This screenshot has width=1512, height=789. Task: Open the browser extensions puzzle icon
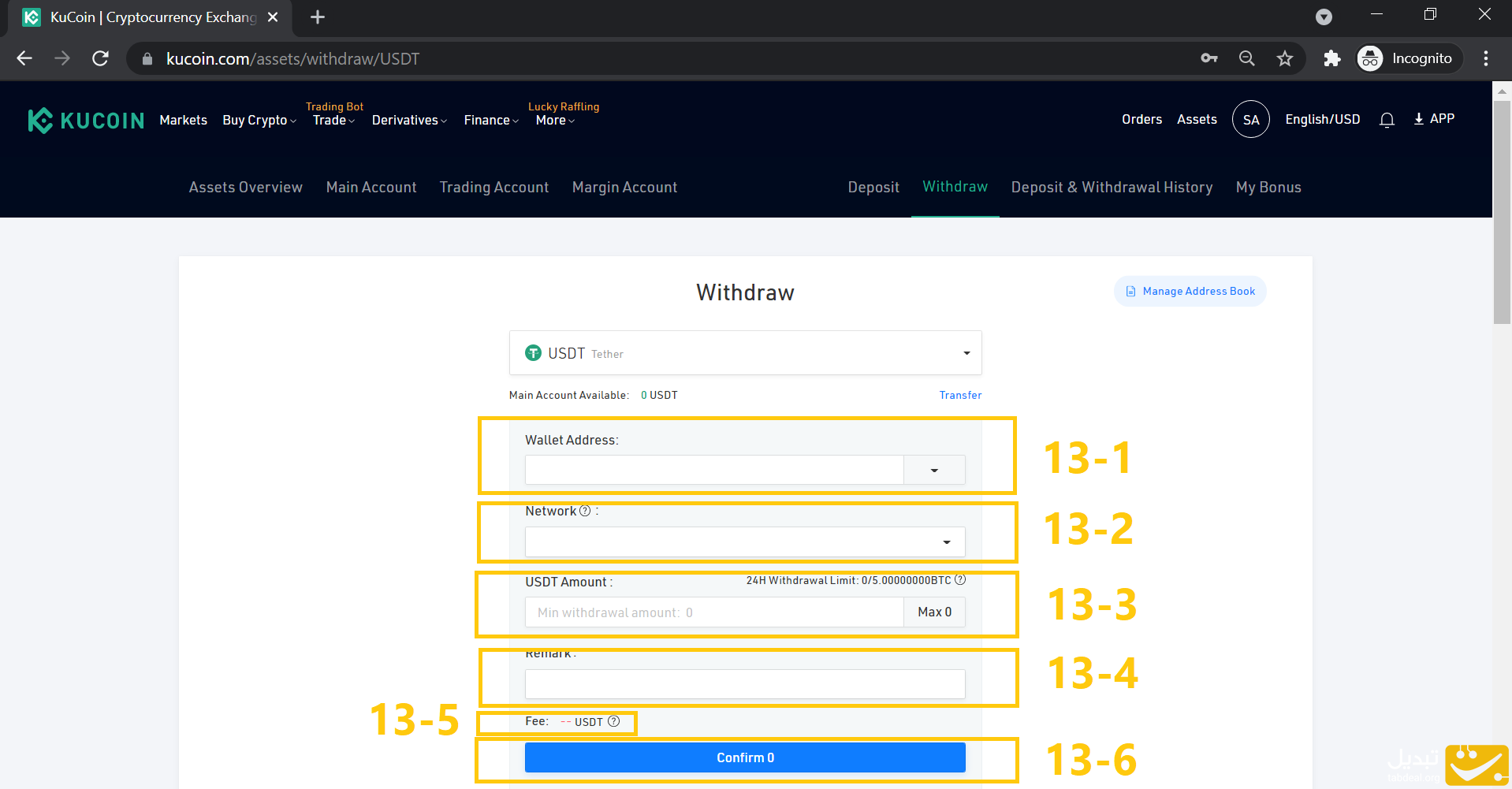point(1331,58)
